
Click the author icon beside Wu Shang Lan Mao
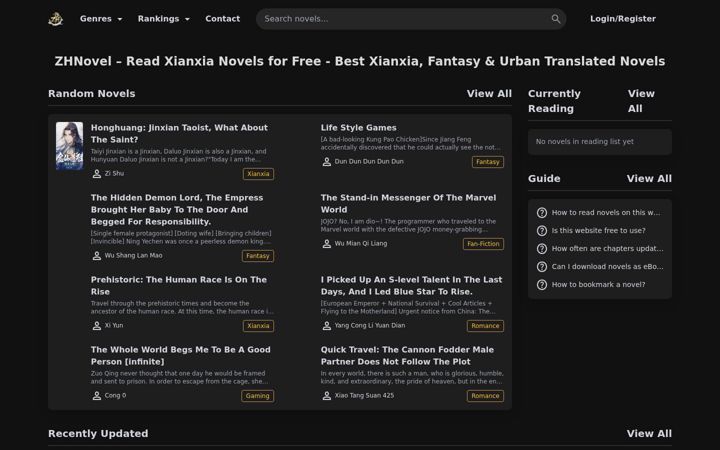pyautogui.click(x=96, y=256)
